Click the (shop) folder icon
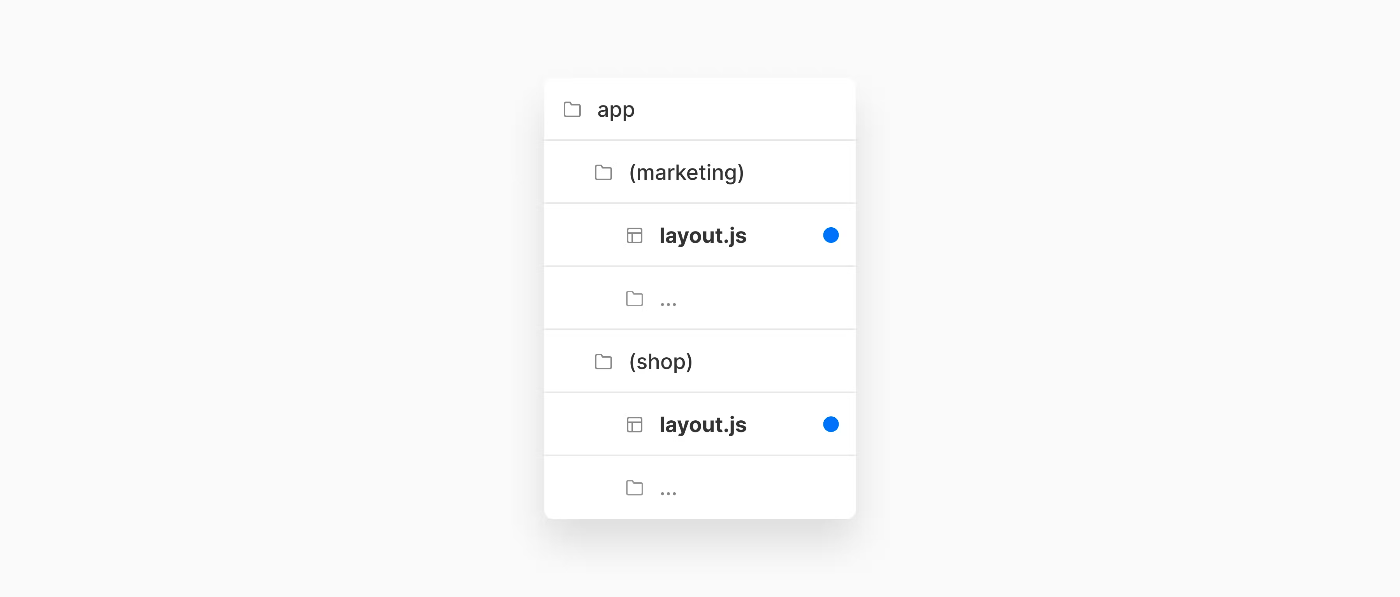This screenshot has width=1400, height=597. point(603,361)
